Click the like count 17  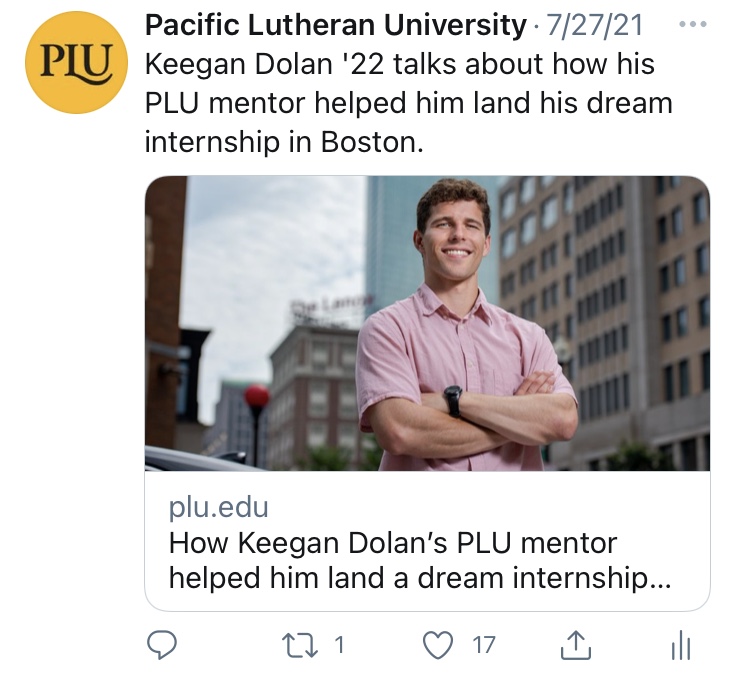[483, 645]
